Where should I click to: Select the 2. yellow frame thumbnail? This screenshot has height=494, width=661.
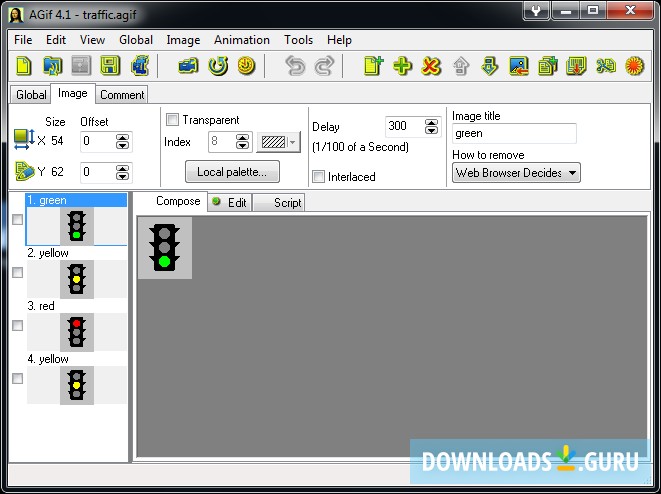[x=77, y=279]
